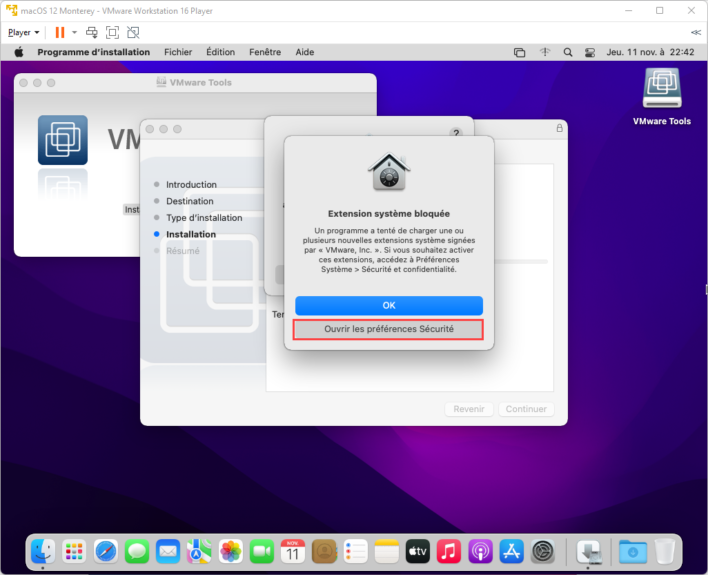Open Spotlight search

pos(568,52)
